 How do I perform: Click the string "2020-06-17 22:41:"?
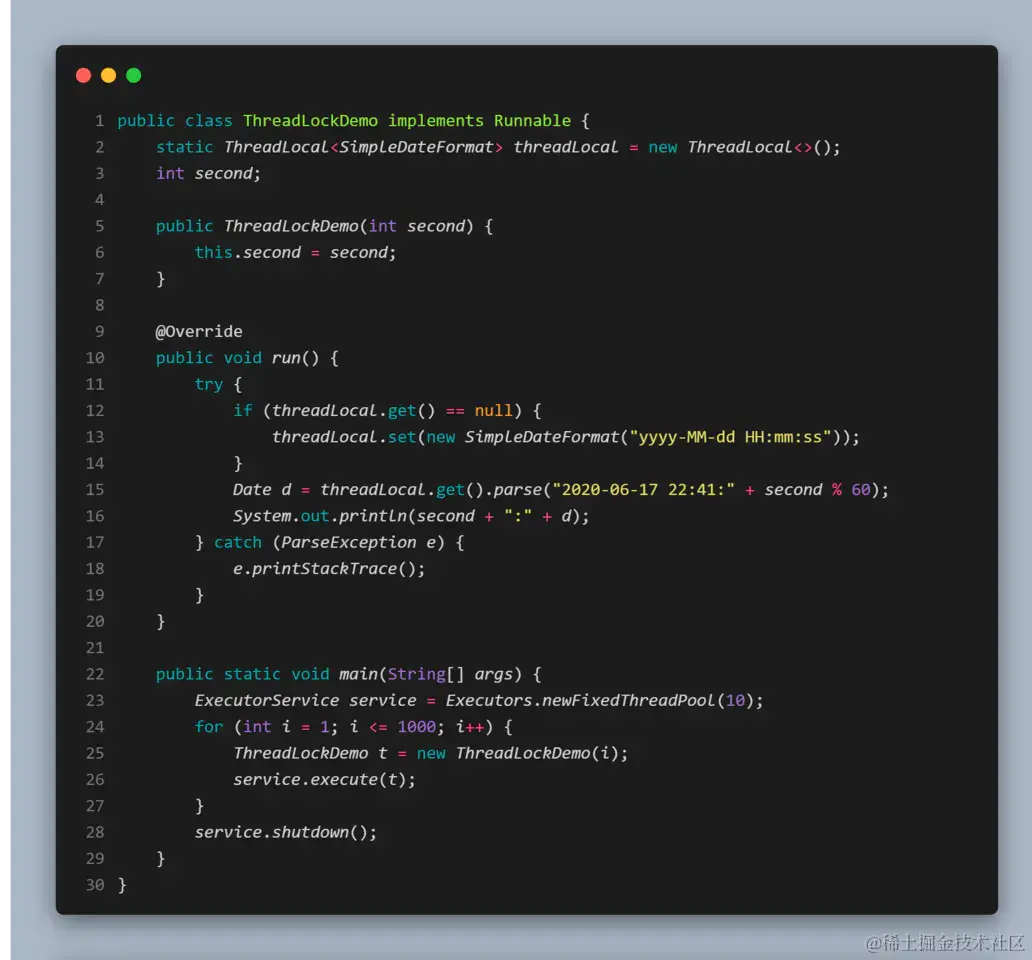pyautogui.click(x=643, y=490)
